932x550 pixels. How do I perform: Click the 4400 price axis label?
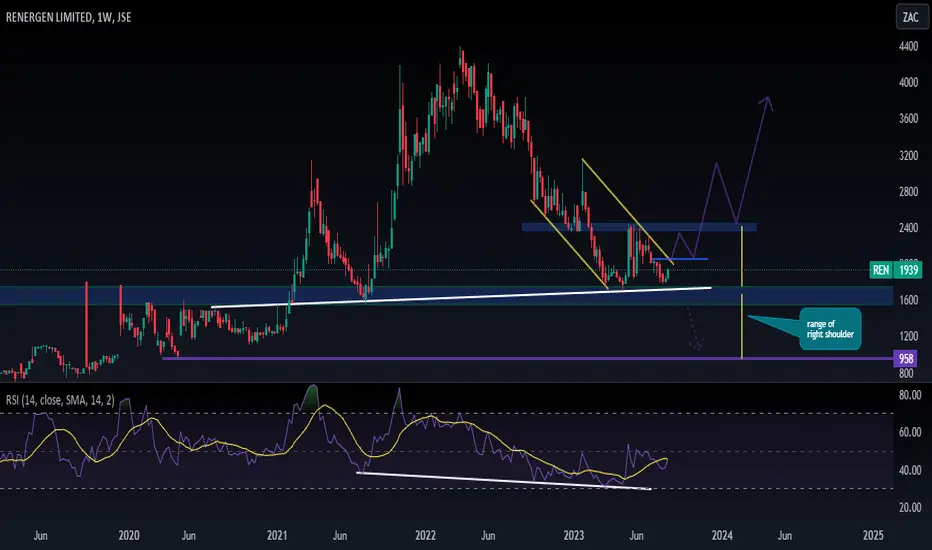908,46
